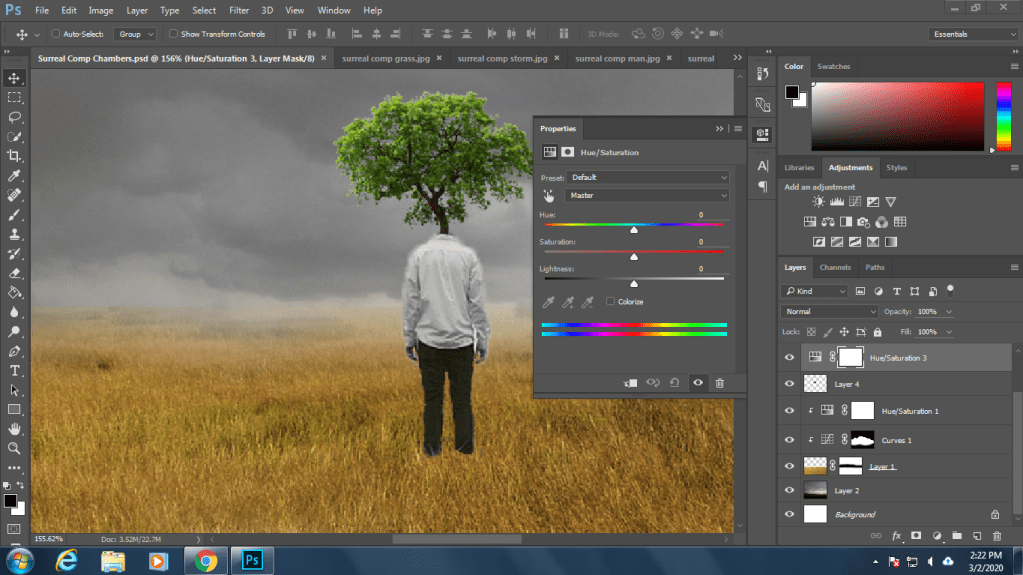Delete adjustment via Properties trash icon

pos(719,383)
